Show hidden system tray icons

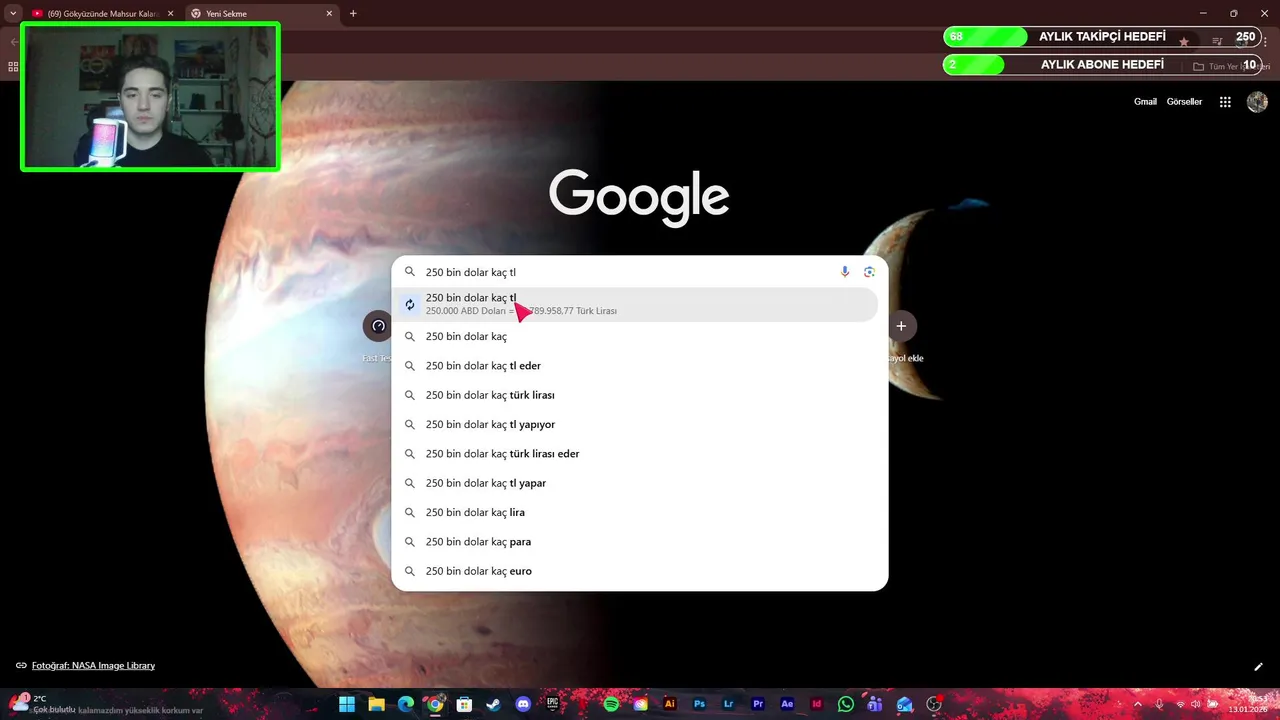click(x=1137, y=704)
